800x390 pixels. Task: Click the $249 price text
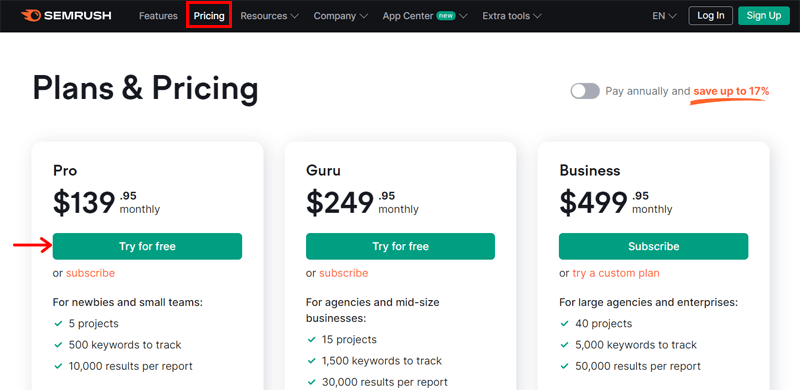click(340, 203)
